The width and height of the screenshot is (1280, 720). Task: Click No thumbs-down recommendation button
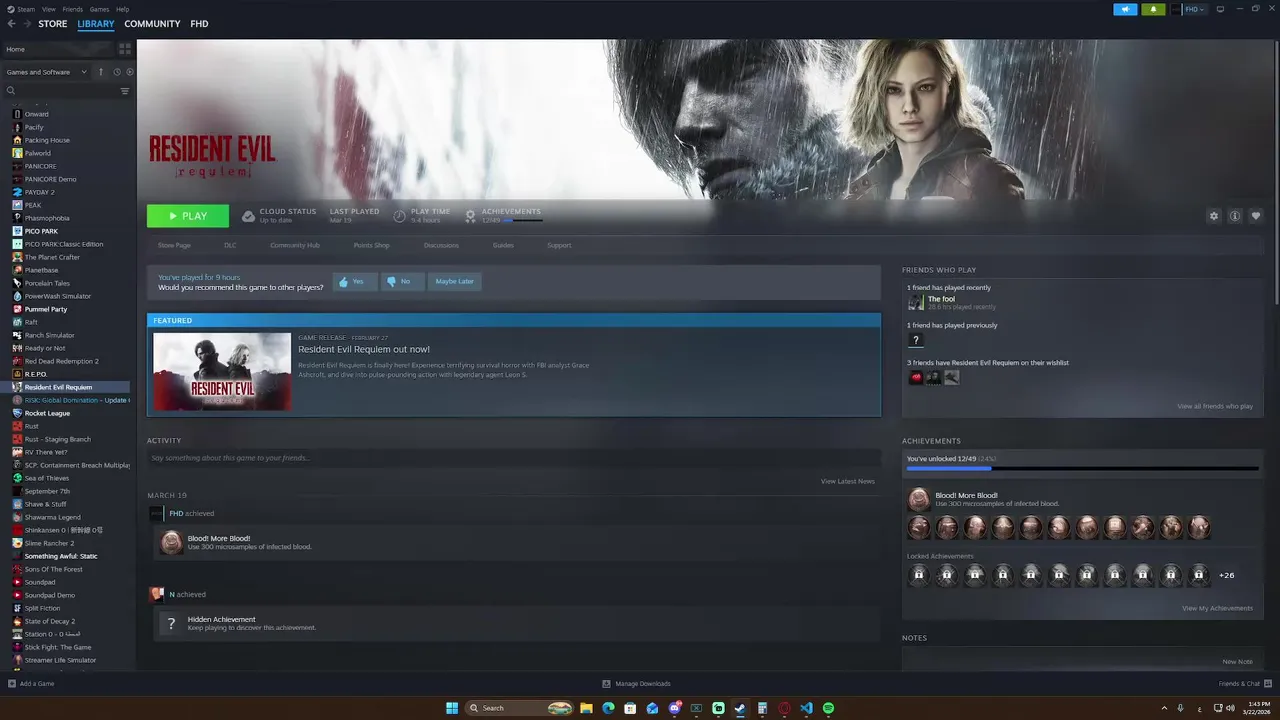coord(401,281)
